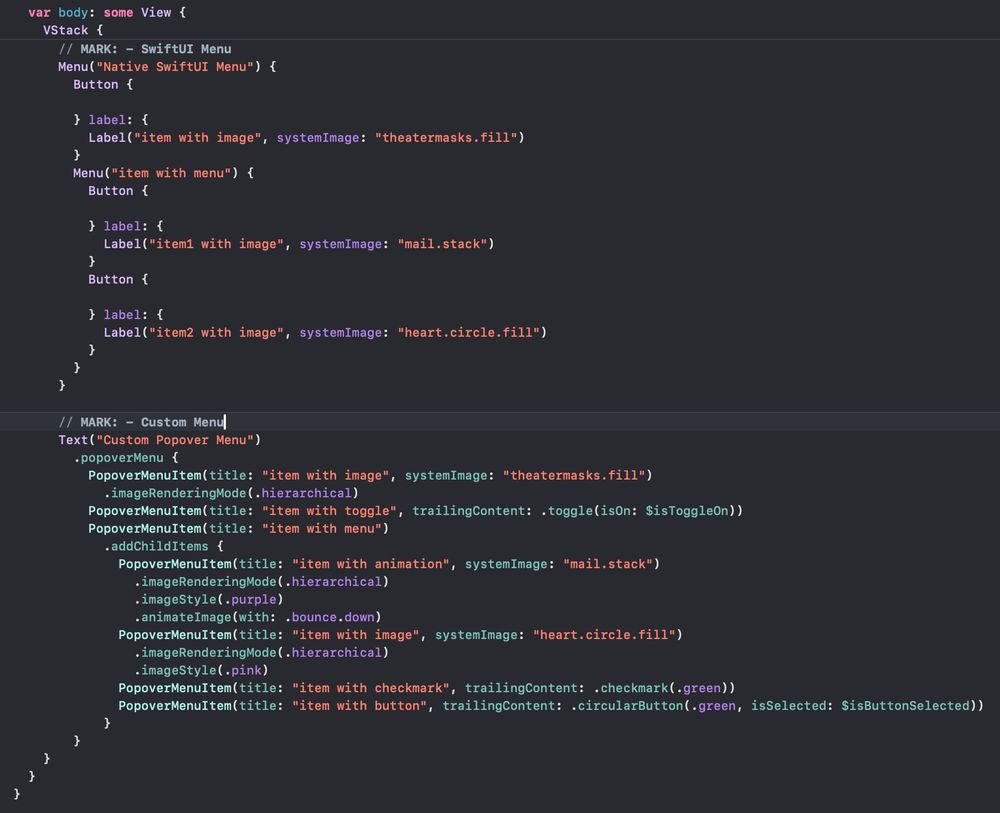Click "title" label before "item with toggle"

click(x=227, y=511)
